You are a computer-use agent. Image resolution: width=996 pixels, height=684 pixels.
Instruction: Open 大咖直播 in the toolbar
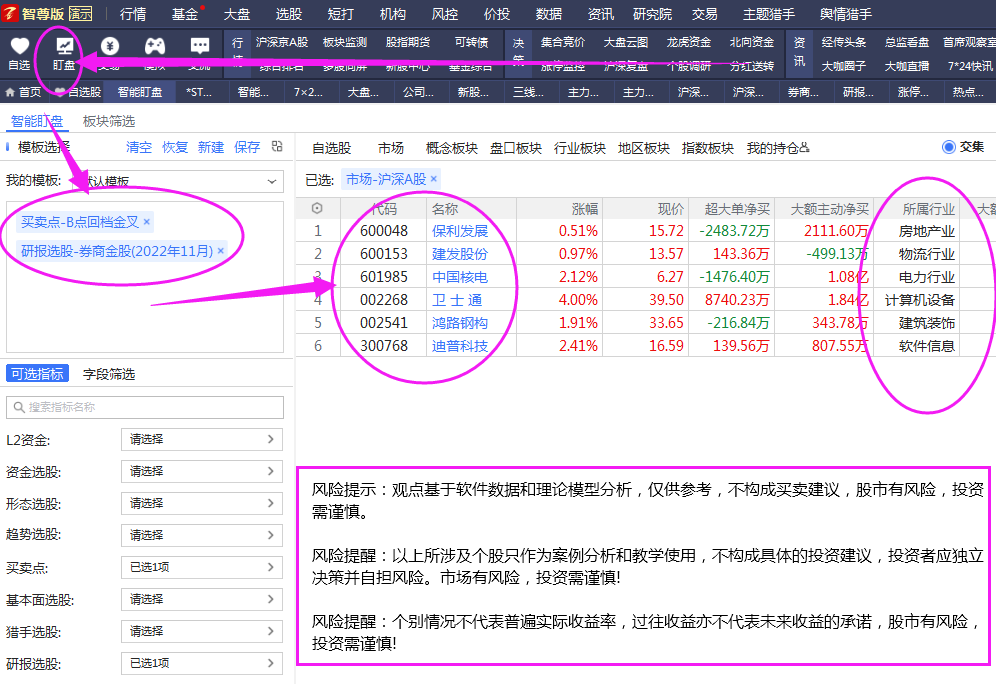click(907, 66)
